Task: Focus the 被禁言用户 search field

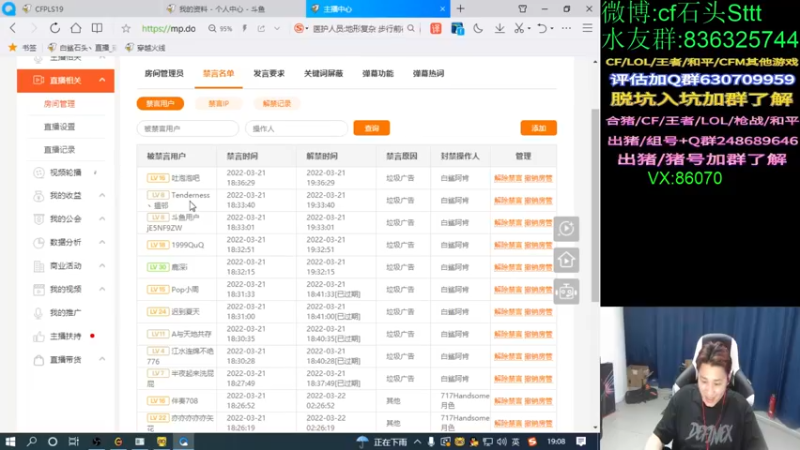Action: (188, 128)
